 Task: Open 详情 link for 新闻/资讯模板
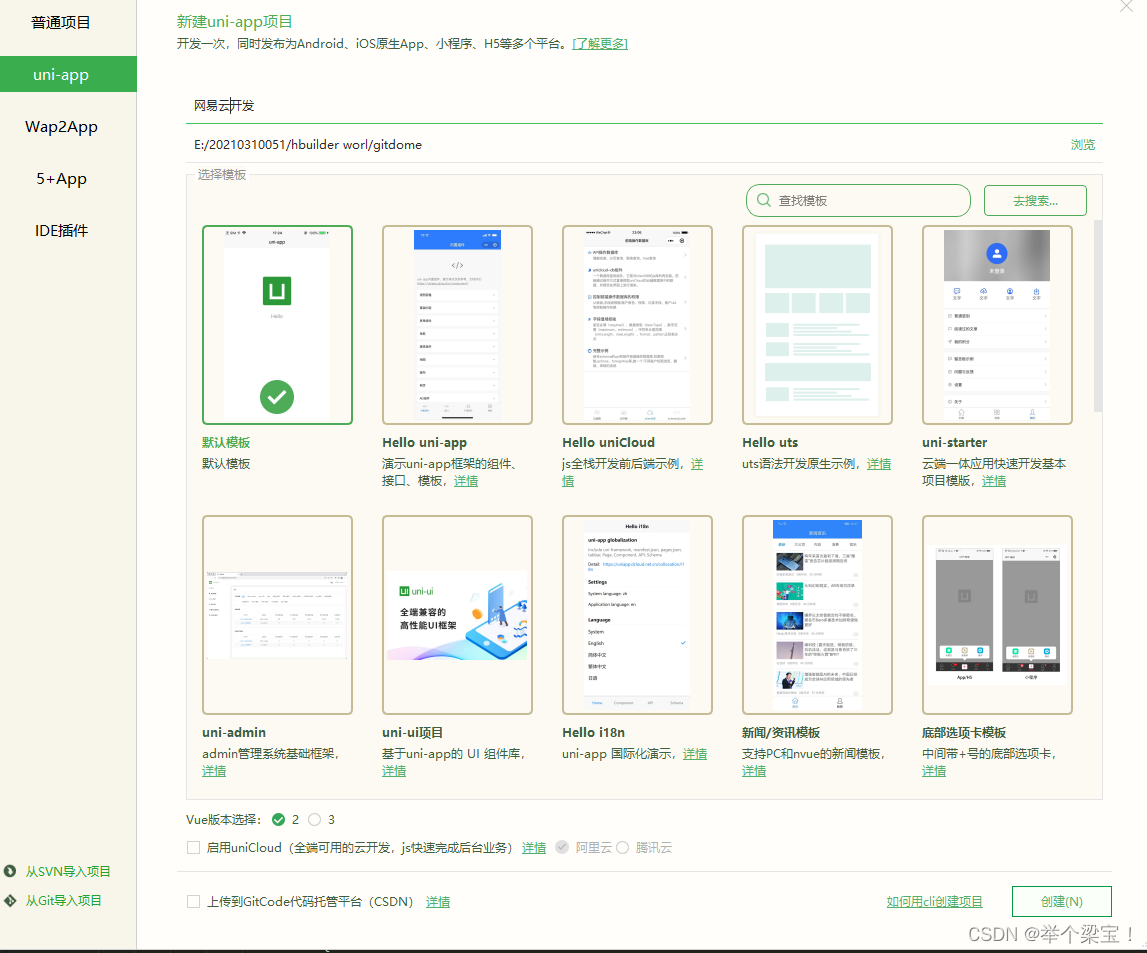pos(754,771)
